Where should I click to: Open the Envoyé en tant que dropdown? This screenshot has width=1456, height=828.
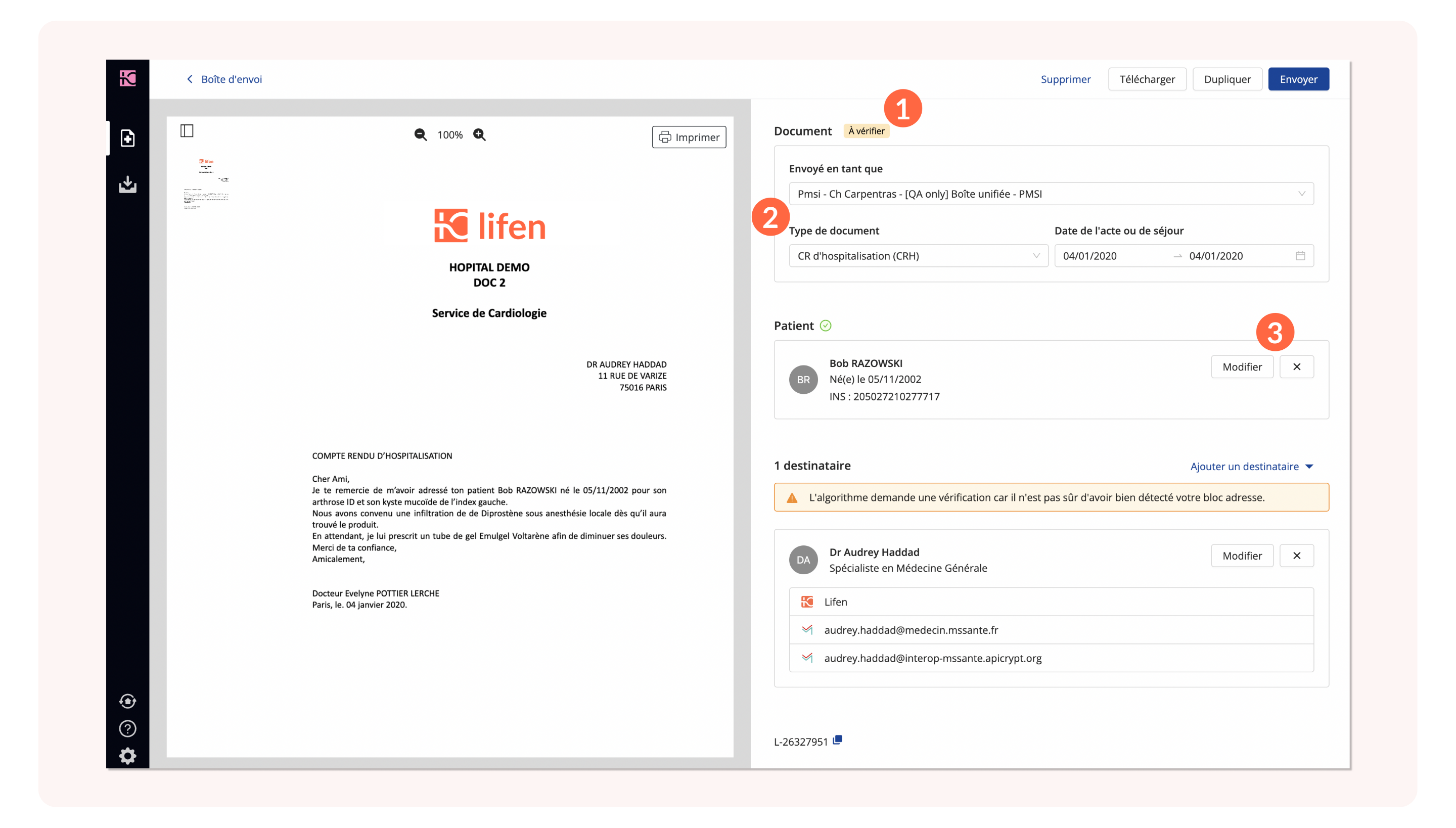[x=1051, y=194]
